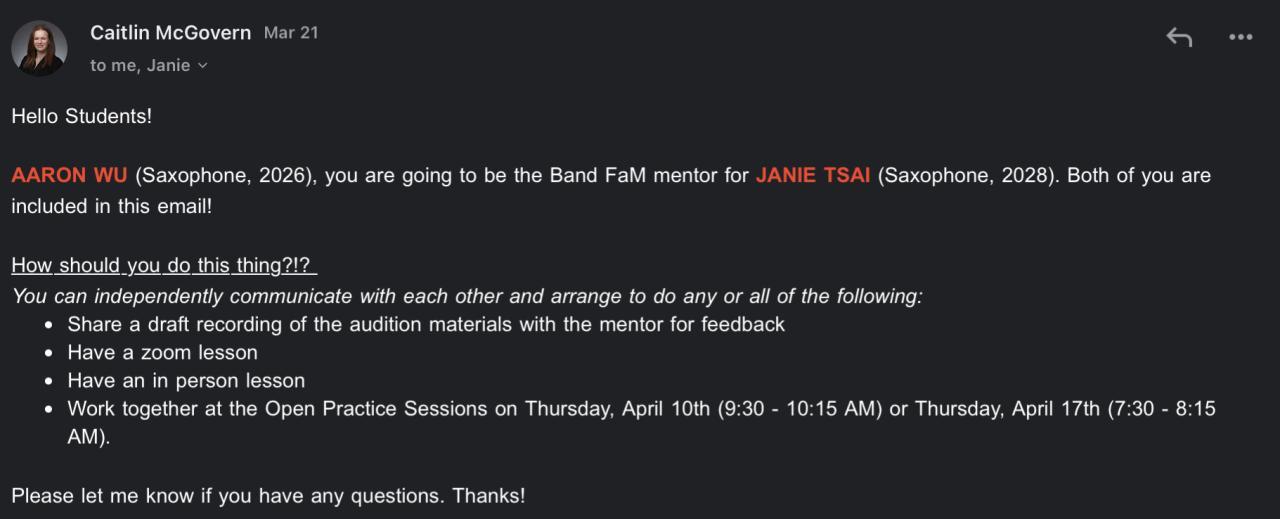Click the "Share a draft recording" bullet item
The height and width of the screenshot is (519, 1280).
pyautogui.click(x=426, y=324)
